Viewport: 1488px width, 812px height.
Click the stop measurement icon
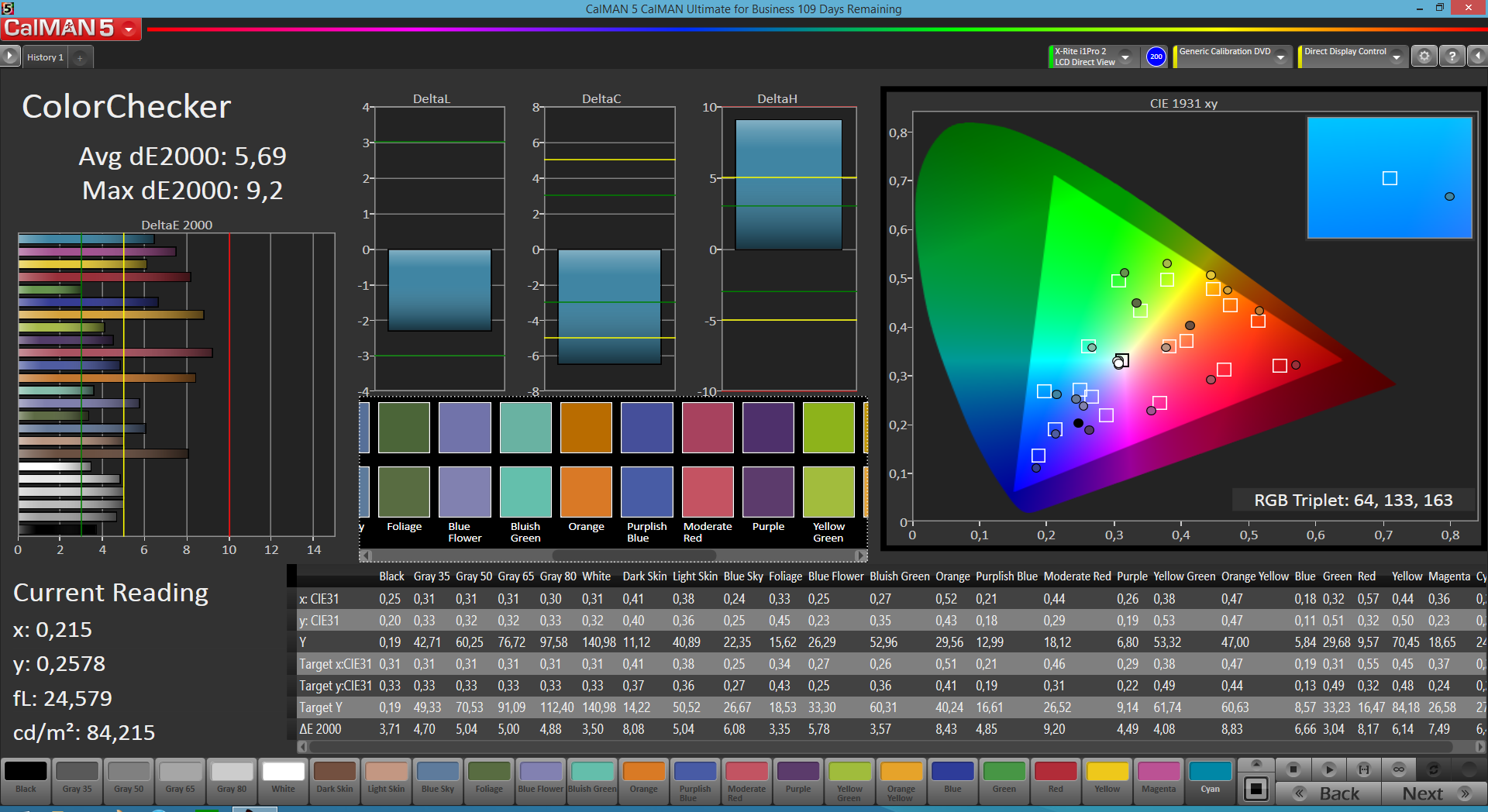pos(1293,769)
